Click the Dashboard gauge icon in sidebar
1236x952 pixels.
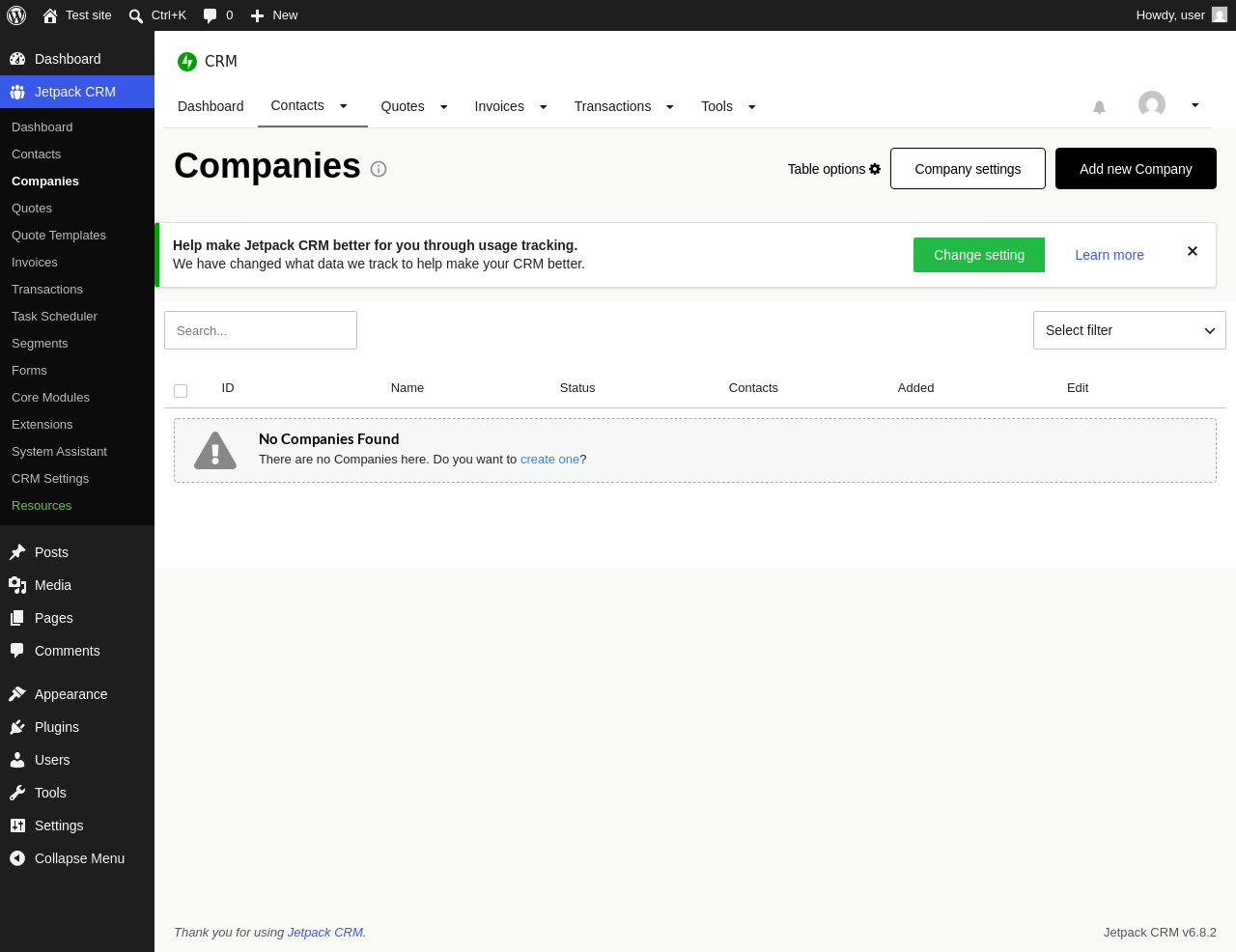coord(17,59)
